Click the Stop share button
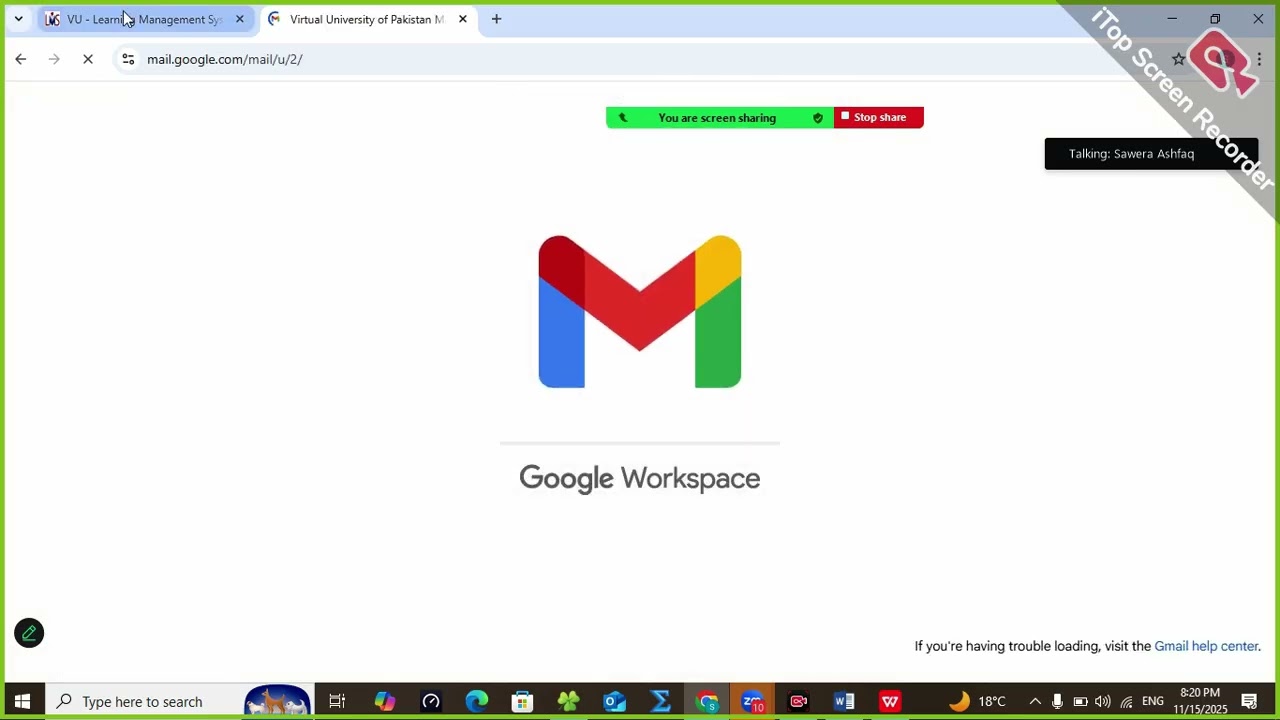The width and height of the screenshot is (1280, 720). point(879,117)
